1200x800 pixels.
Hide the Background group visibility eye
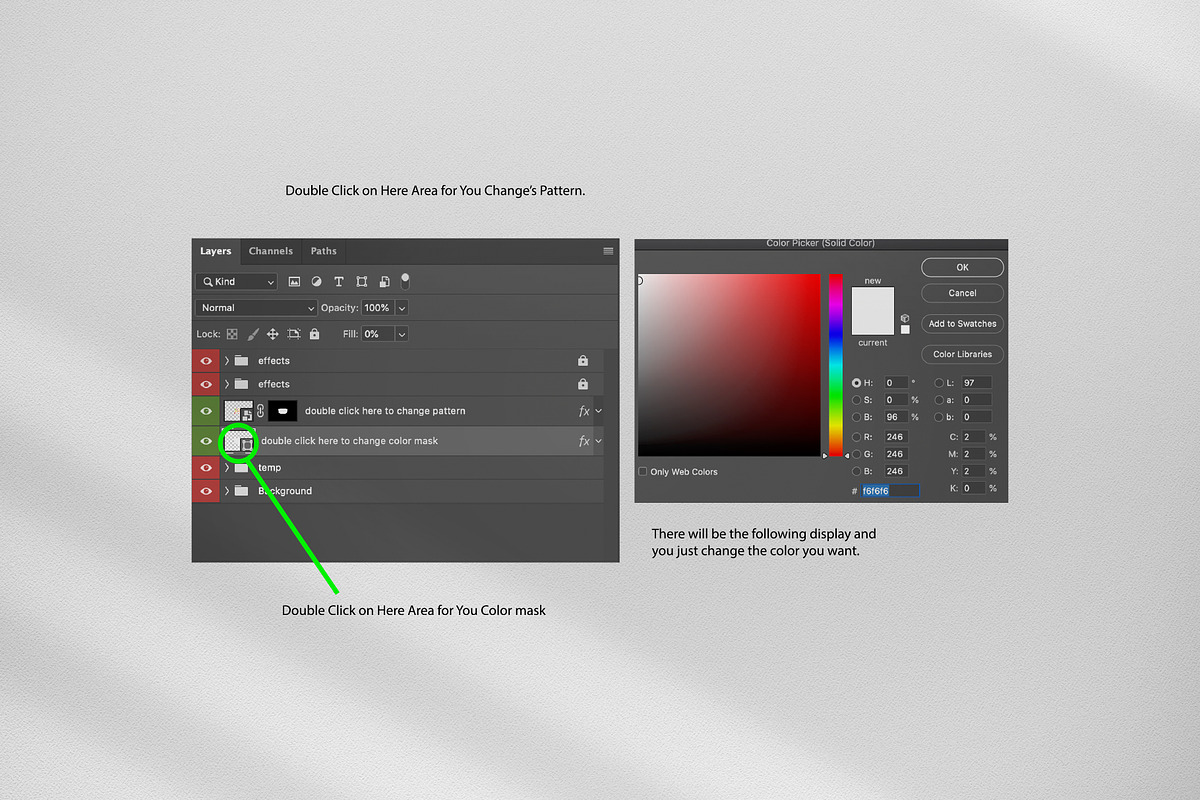(x=206, y=491)
